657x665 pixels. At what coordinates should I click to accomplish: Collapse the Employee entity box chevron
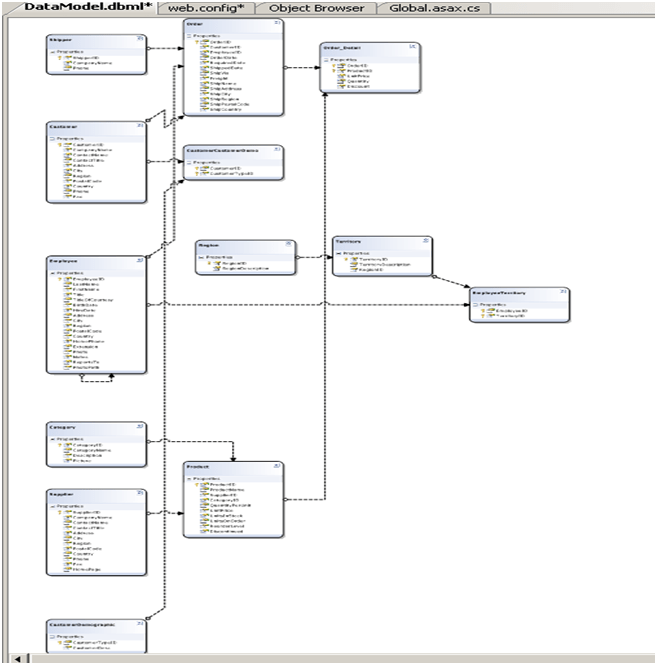(x=140, y=261)
